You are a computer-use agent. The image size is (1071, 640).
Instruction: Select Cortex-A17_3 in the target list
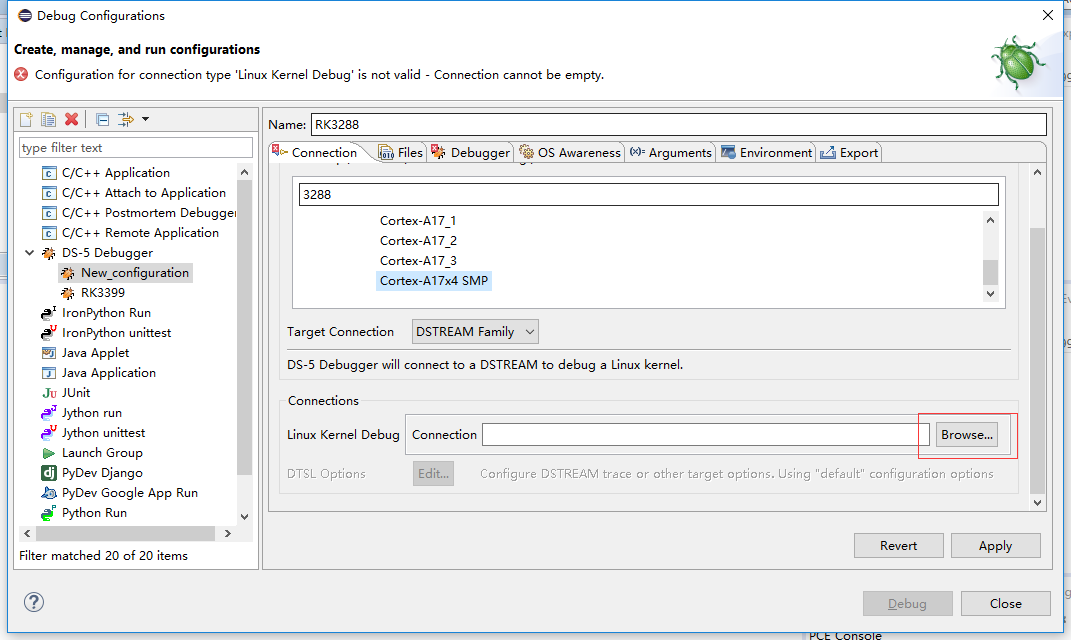[x=418, y=260]
